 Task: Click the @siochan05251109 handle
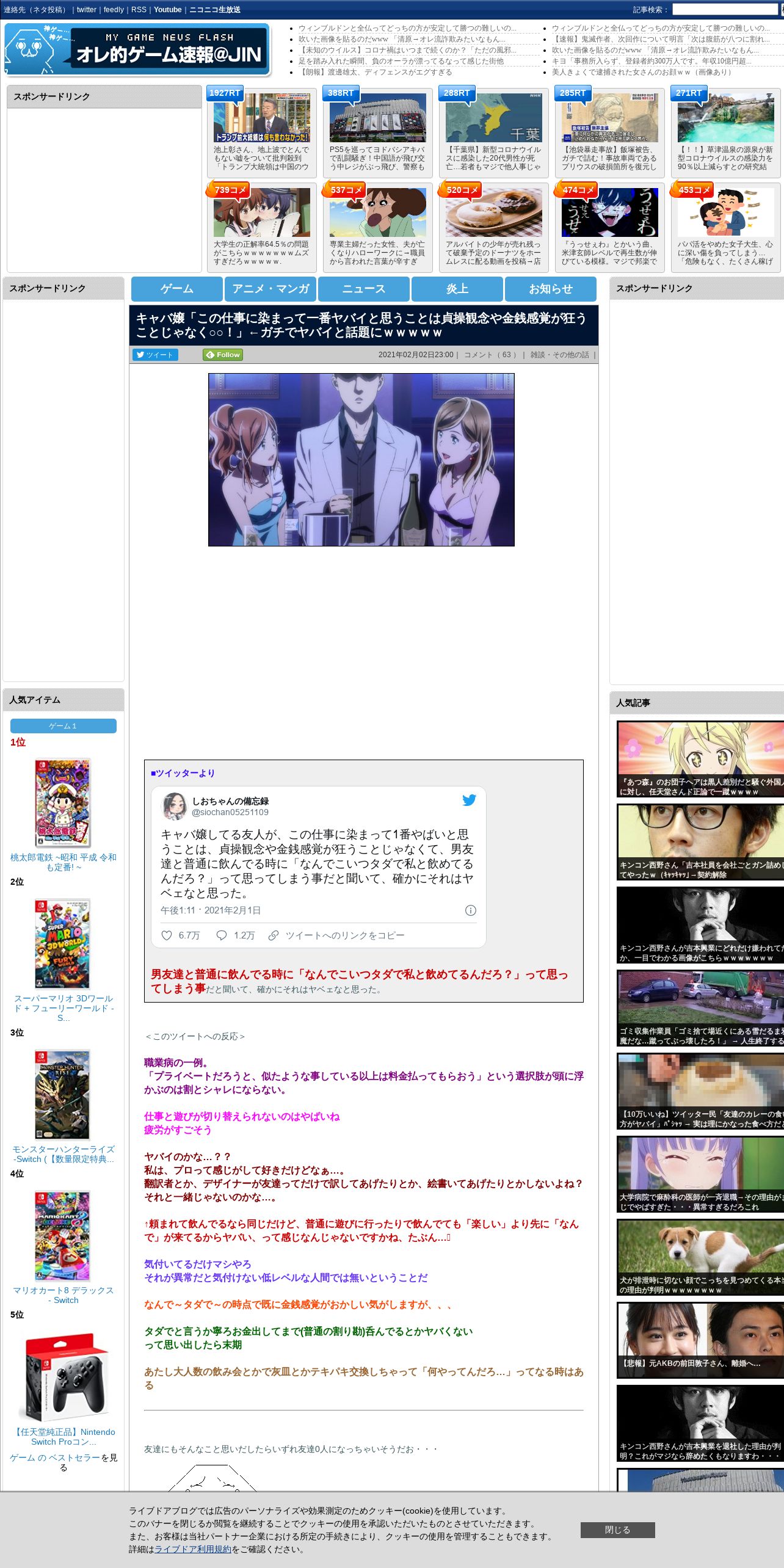click(x=230, y=812)
